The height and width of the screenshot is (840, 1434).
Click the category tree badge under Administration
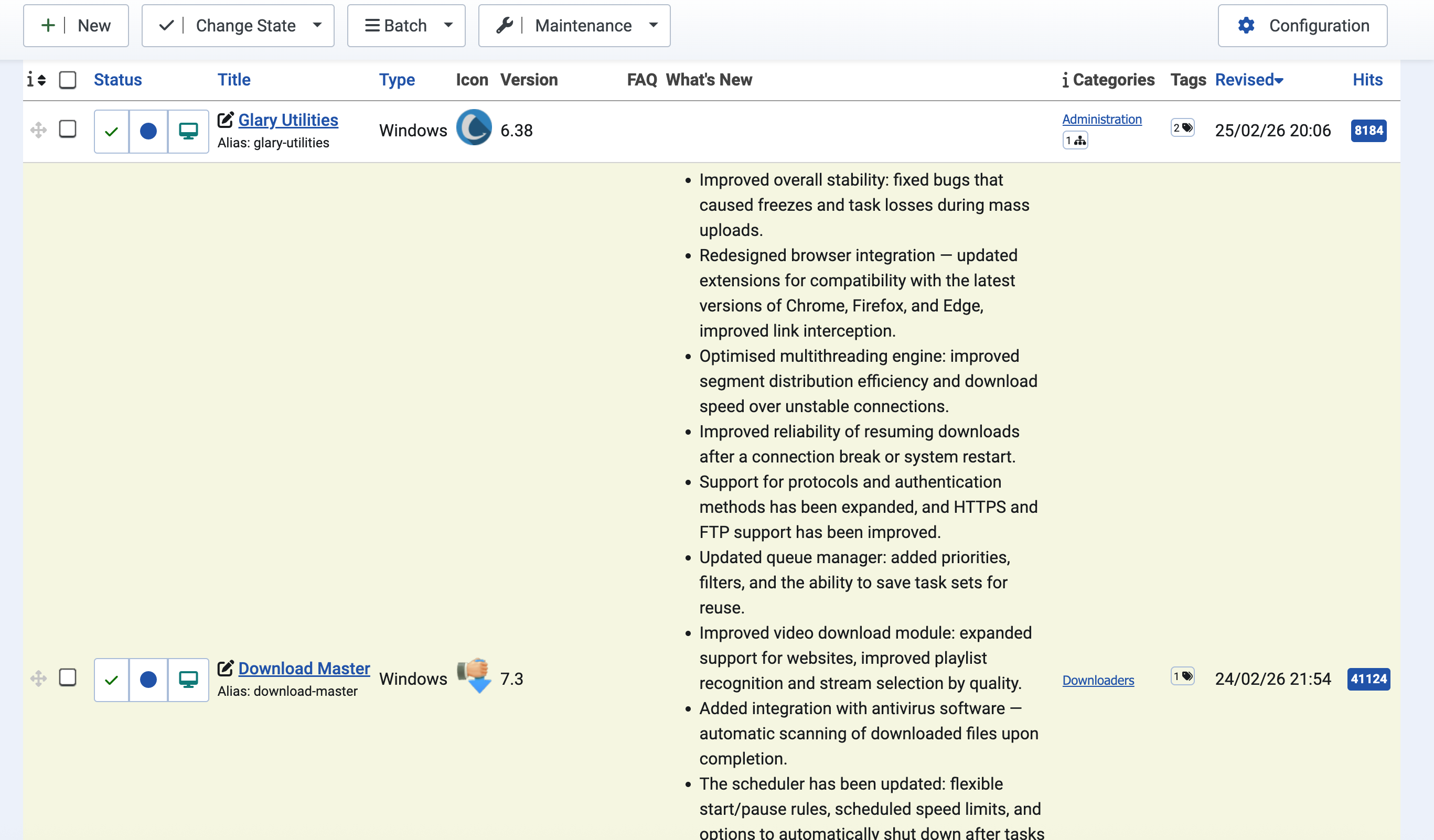point(1075,141)
